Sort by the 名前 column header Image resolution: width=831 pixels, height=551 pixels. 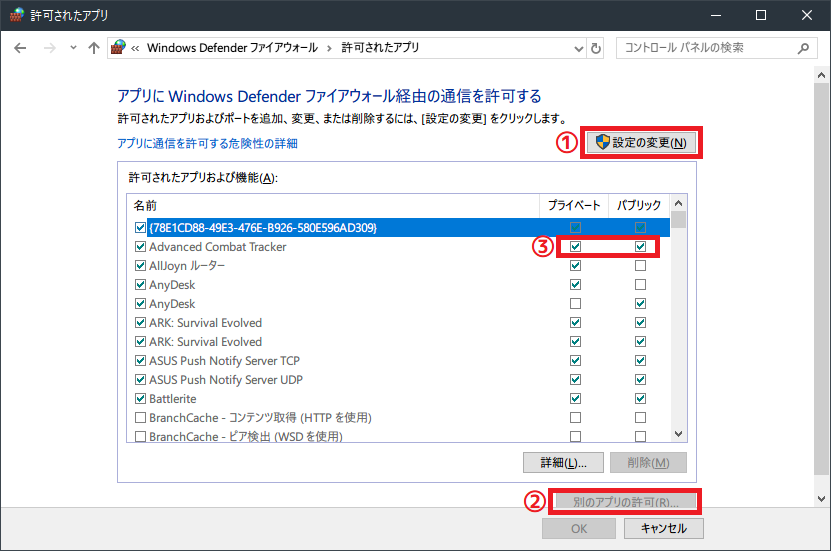[333, 205]
